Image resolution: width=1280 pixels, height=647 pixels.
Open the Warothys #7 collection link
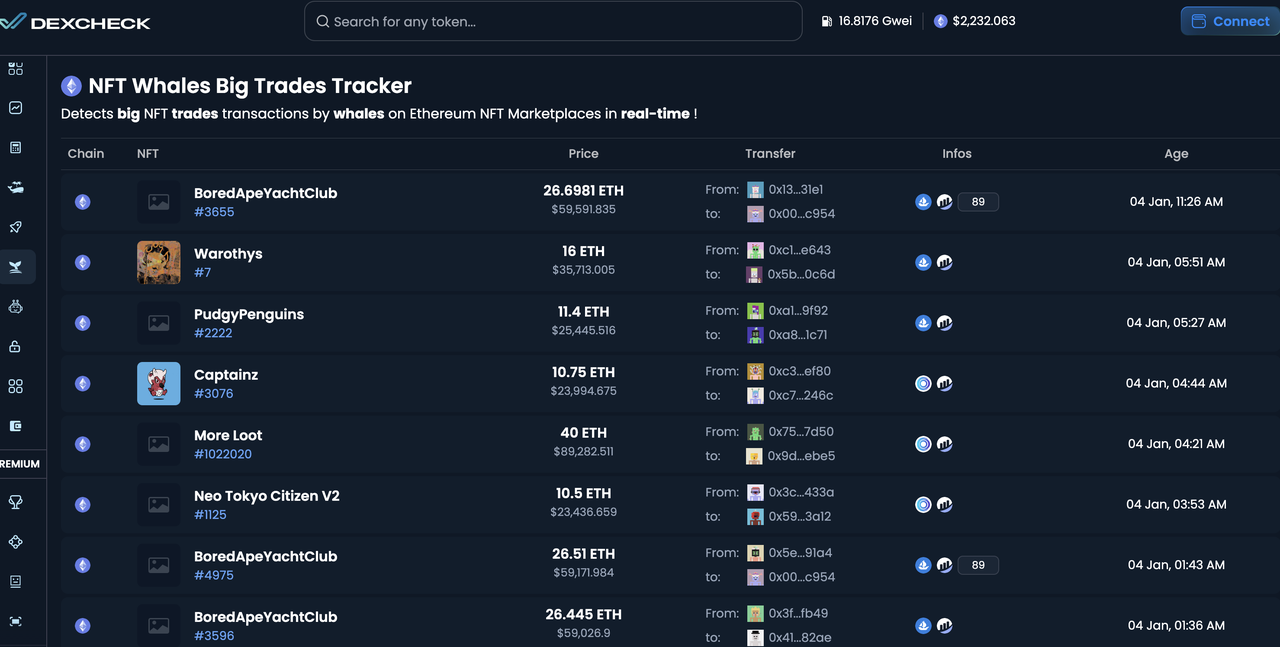point(228,253)
